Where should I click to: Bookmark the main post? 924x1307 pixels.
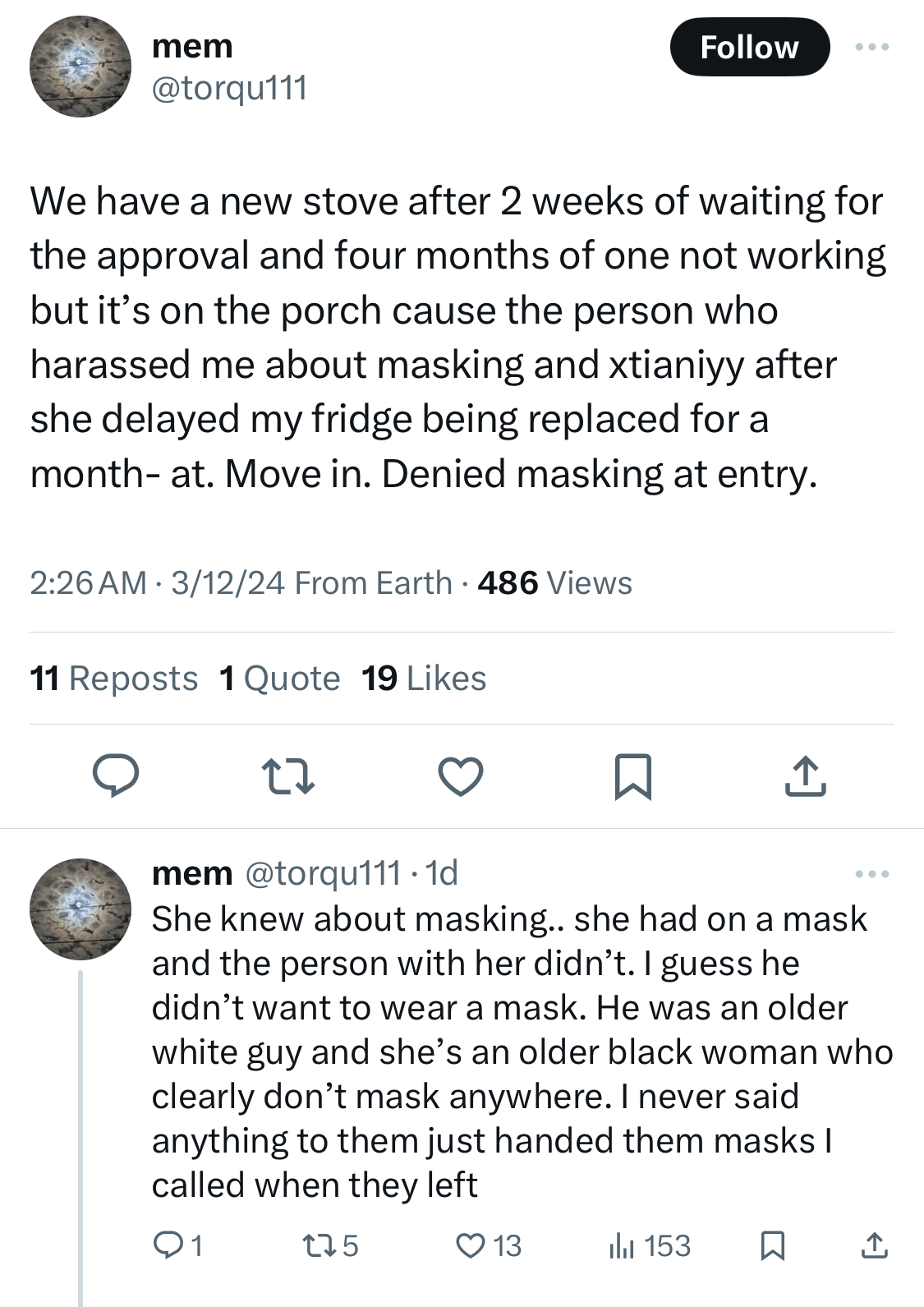coord(633,776)
